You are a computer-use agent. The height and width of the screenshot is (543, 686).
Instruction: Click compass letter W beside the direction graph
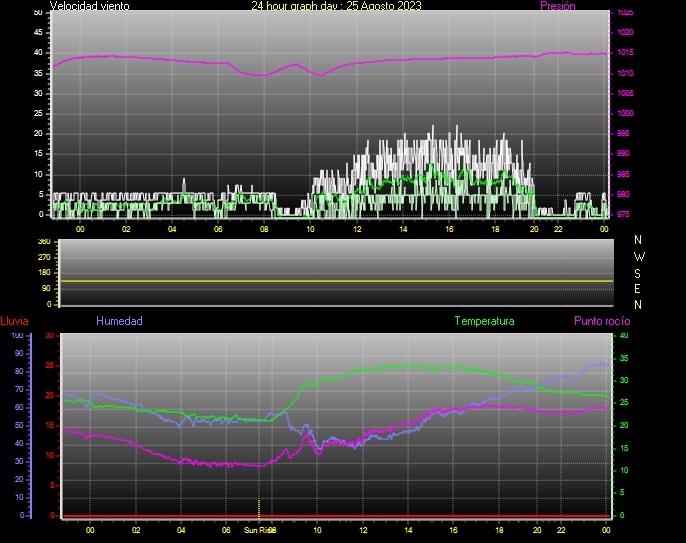[639, 256]
